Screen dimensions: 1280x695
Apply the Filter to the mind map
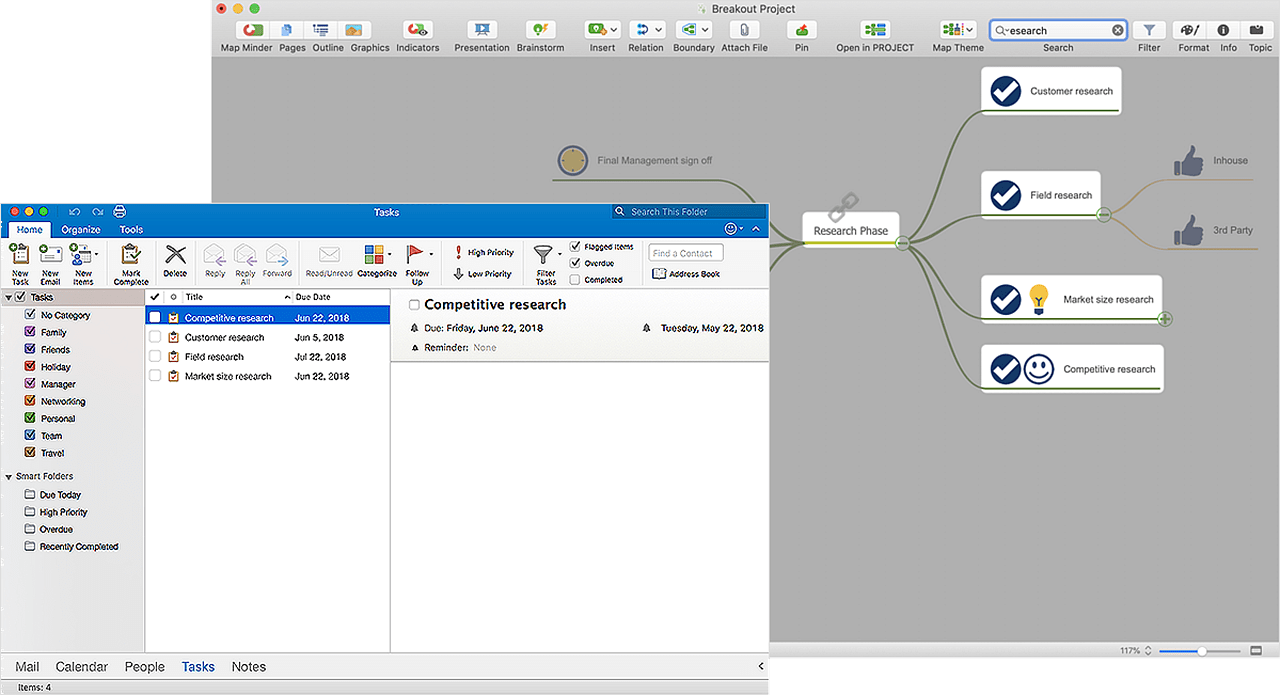[1148, 31]
